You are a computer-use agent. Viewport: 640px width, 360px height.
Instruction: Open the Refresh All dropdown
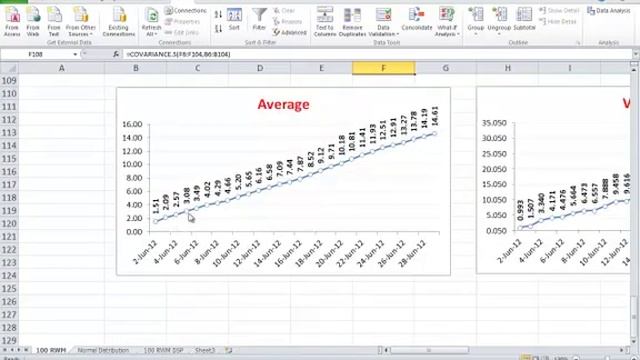pyautogui.click(x=151, y=22)
